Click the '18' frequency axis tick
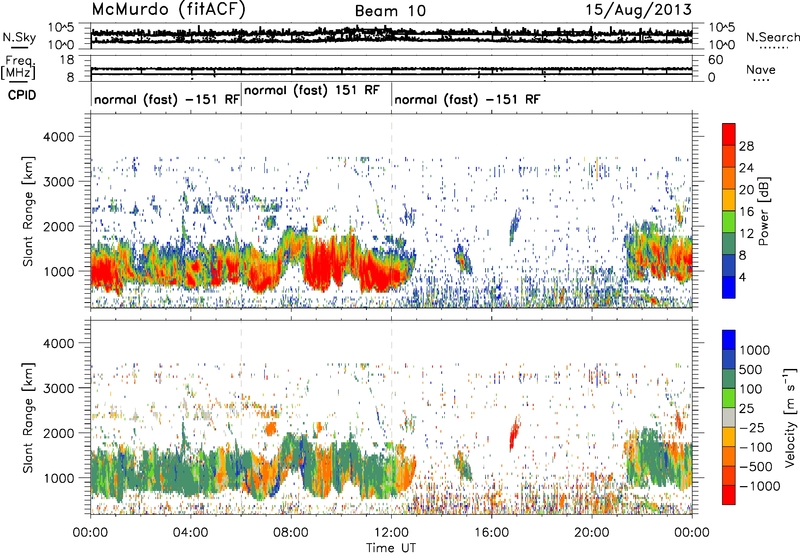 pos(67,59)
